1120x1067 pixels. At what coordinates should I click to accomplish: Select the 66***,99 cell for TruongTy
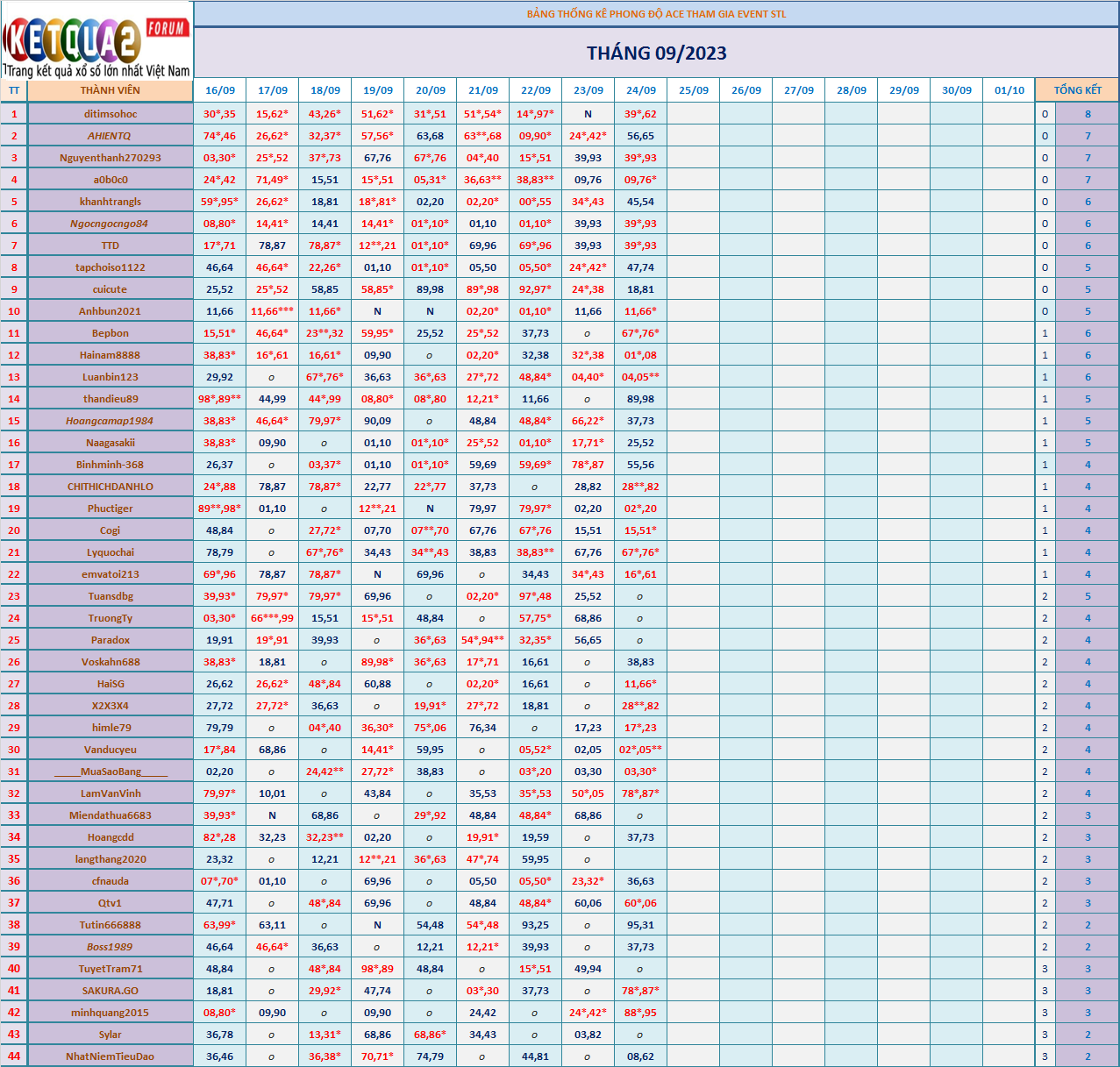click(273, 618)
